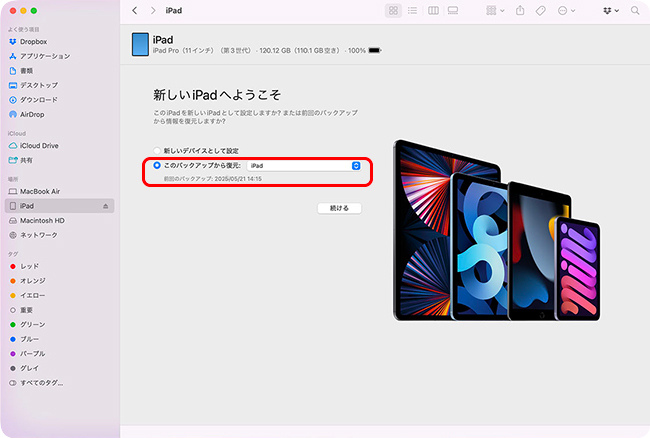
Task: Open the Dropbox toolbar menu
Action: [x=611, y=11]
